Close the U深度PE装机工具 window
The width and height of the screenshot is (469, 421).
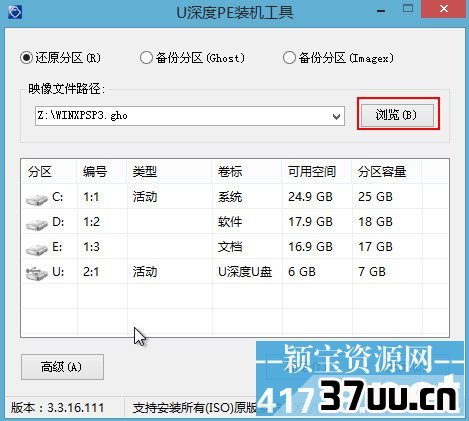[444, 9]
